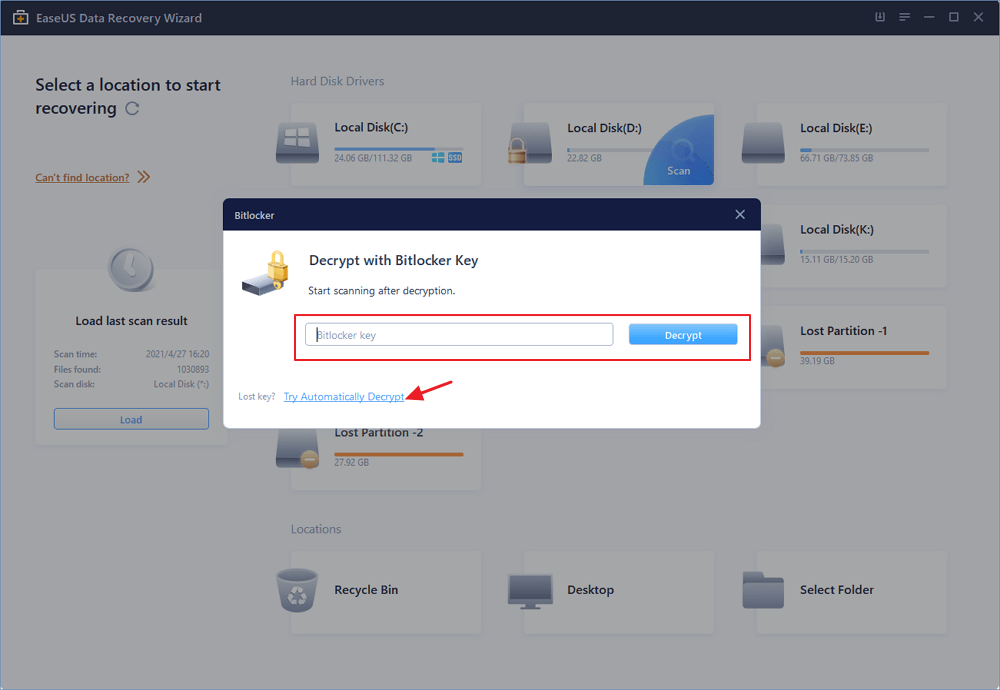The height and width of the screenshot is (690, 1000).
Task: Select the locked Local Disk(D:) drive icon
Action: (529, 143)
